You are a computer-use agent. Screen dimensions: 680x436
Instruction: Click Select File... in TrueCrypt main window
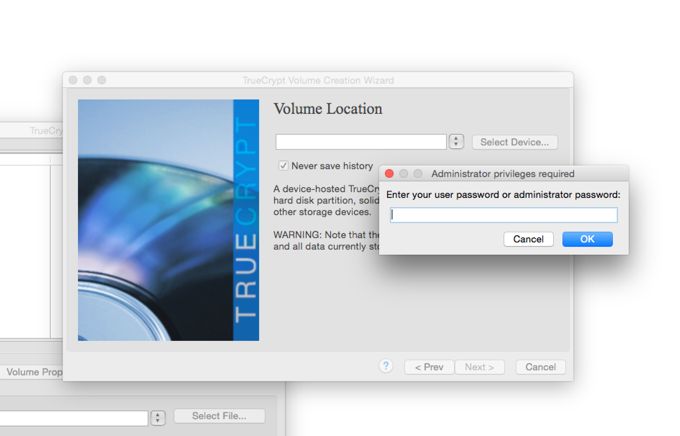pos(219,416)
